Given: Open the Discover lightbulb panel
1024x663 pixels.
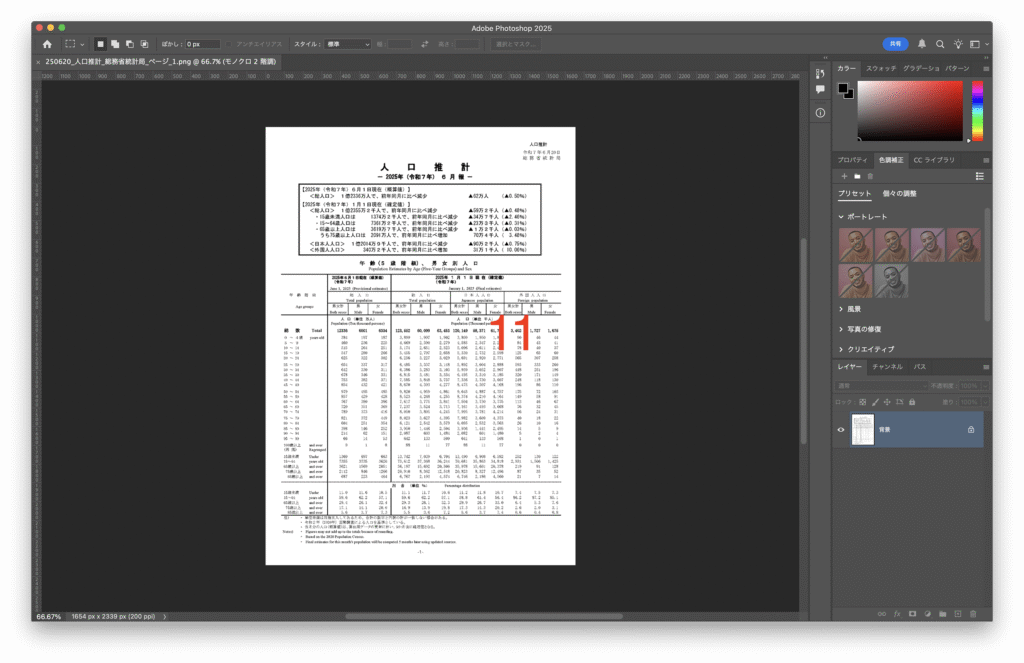Looking at the screenshot, I should [x=958, y=44].
